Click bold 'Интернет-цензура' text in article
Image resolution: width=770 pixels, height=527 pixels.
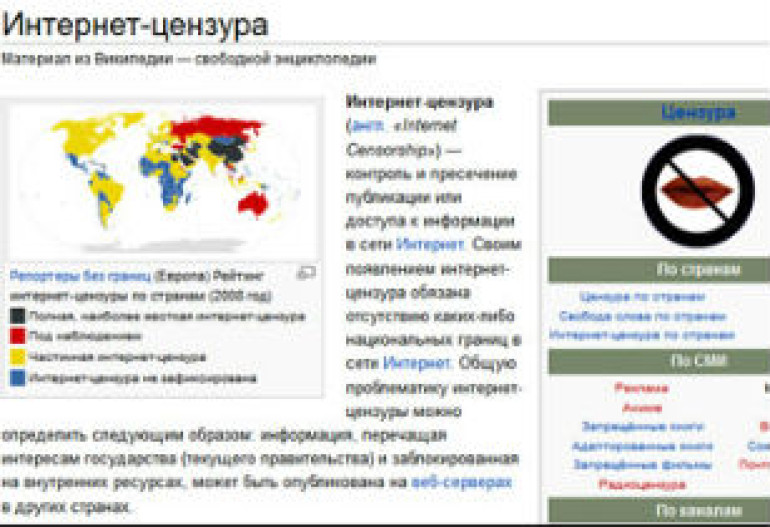(420, 102)
